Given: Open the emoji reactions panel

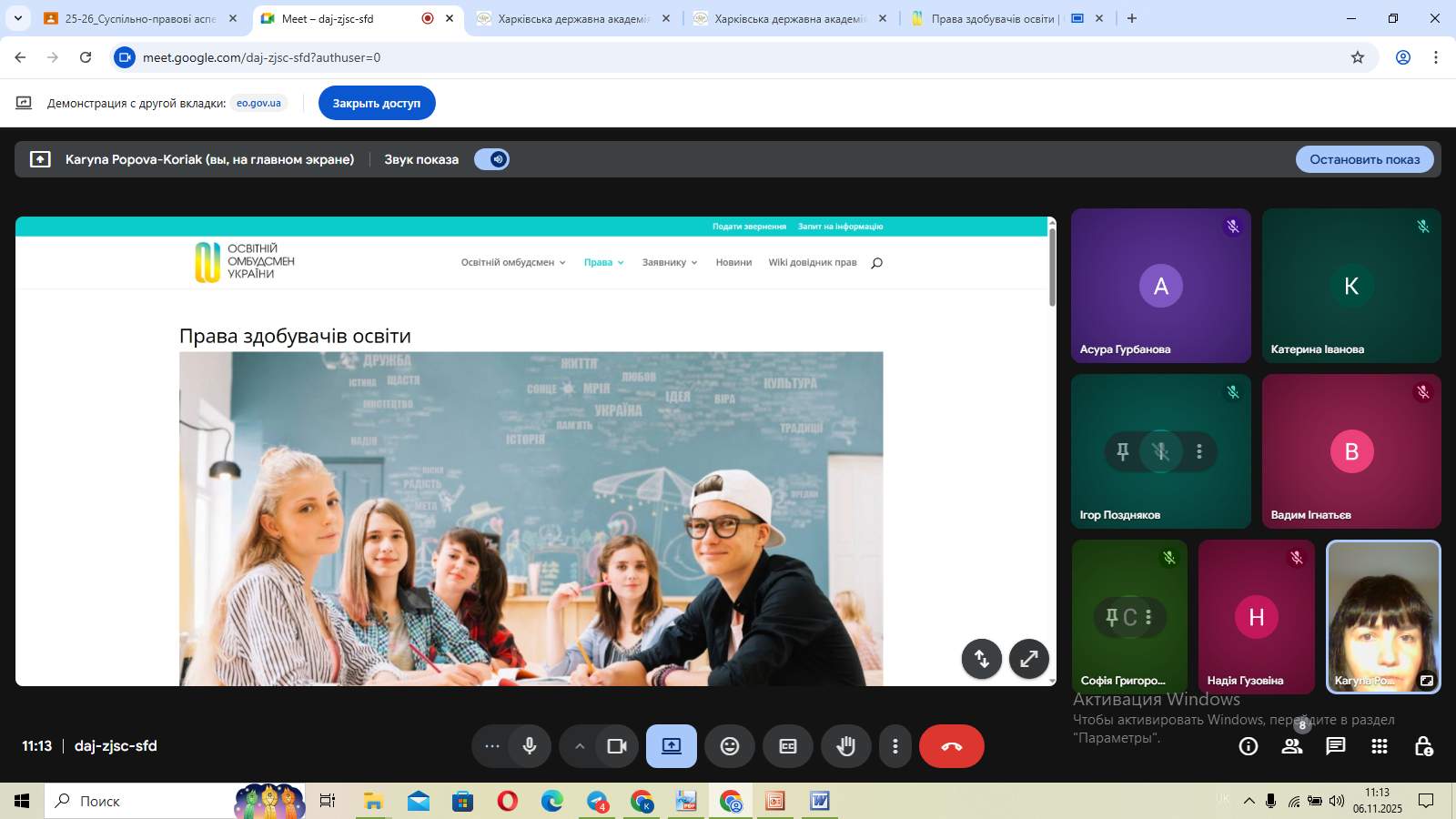Looking at the screenshot, I should [x=730, y=746].
